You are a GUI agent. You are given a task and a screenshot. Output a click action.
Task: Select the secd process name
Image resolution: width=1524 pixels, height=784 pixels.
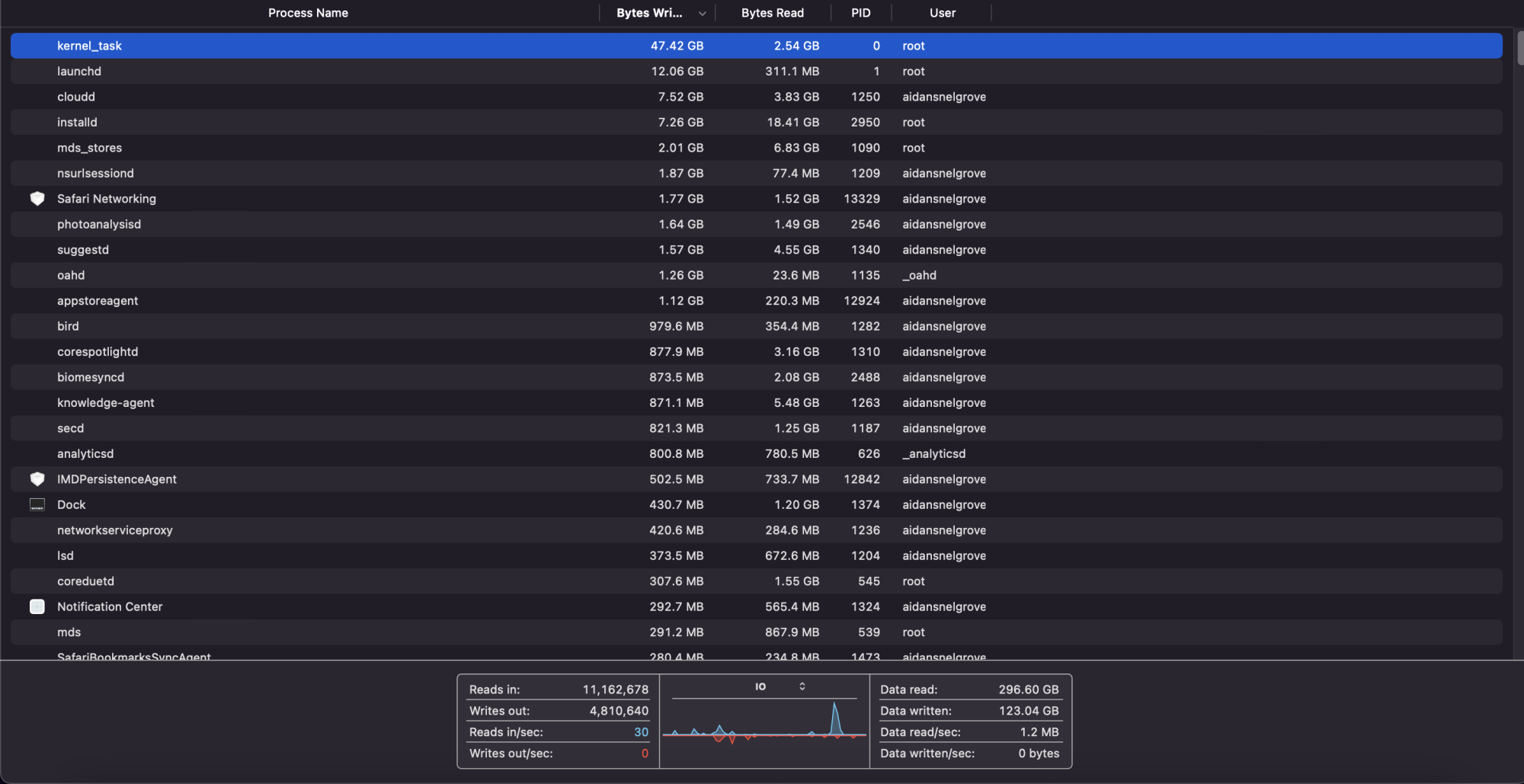[71, 428]
